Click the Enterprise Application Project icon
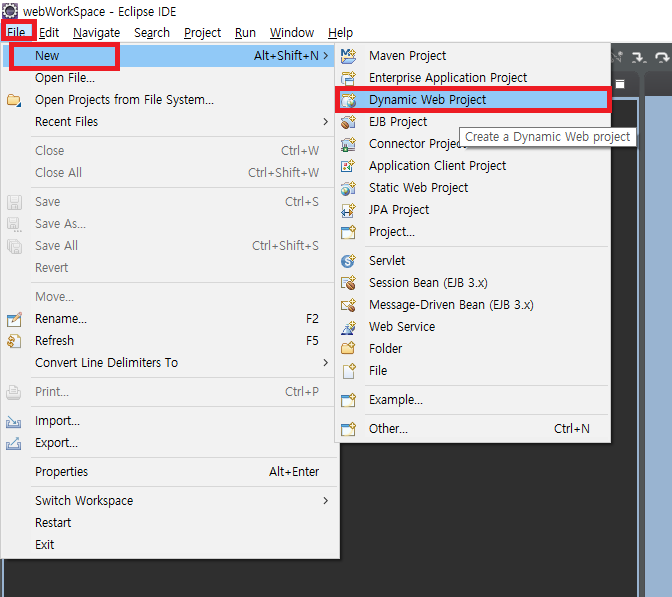This screenshot has width=672, height=597. (348, 78)
